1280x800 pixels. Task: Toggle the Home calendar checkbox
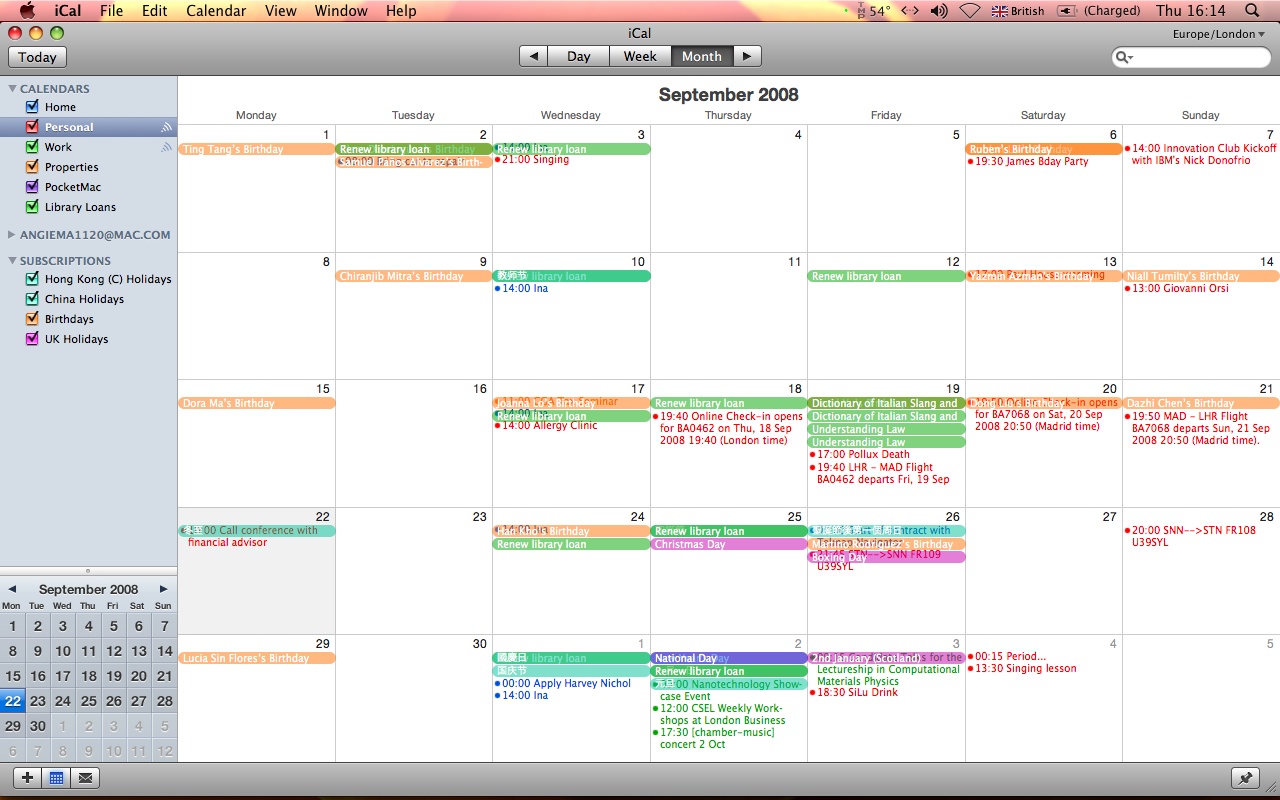(32, 107)
